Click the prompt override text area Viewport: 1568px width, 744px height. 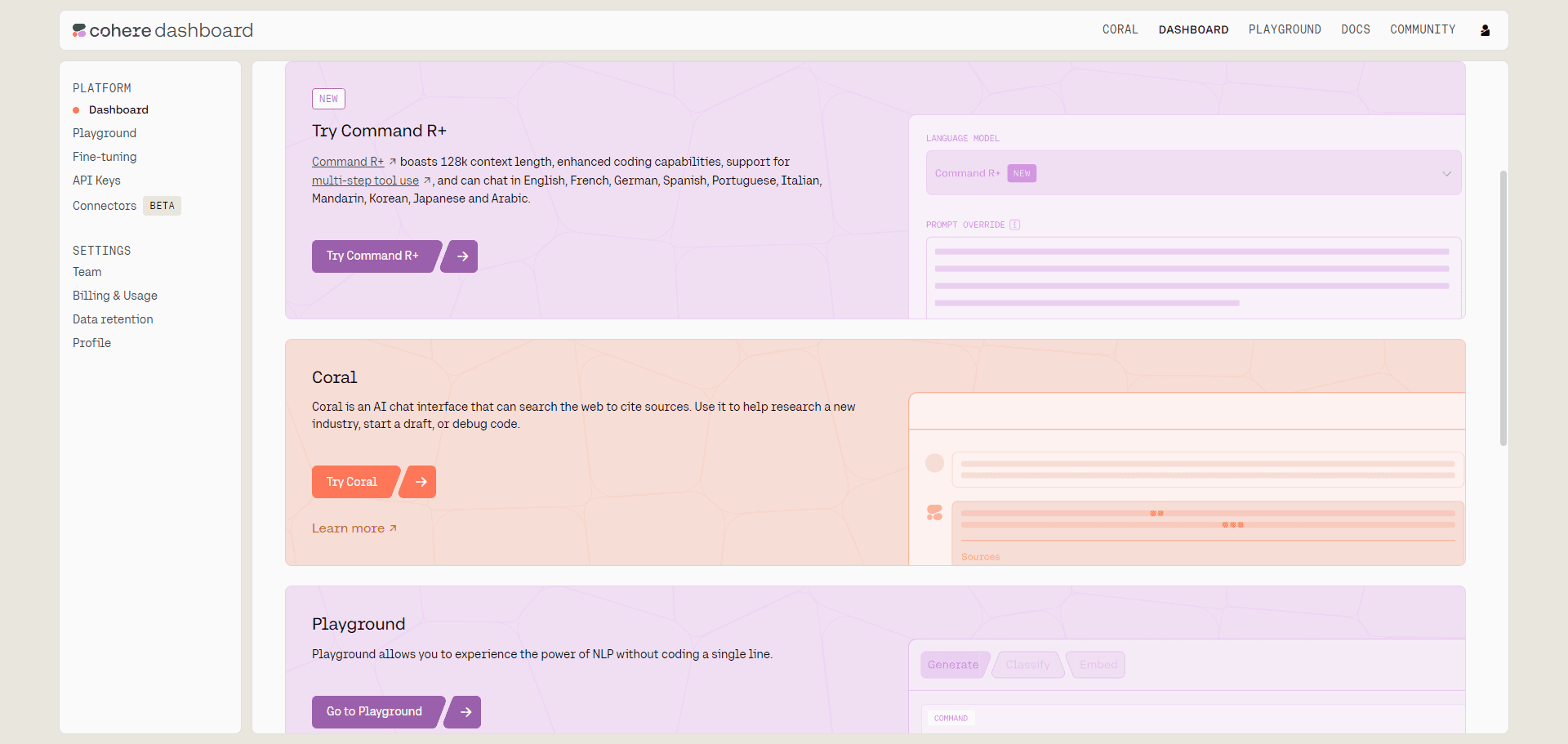coord(1193,278)
